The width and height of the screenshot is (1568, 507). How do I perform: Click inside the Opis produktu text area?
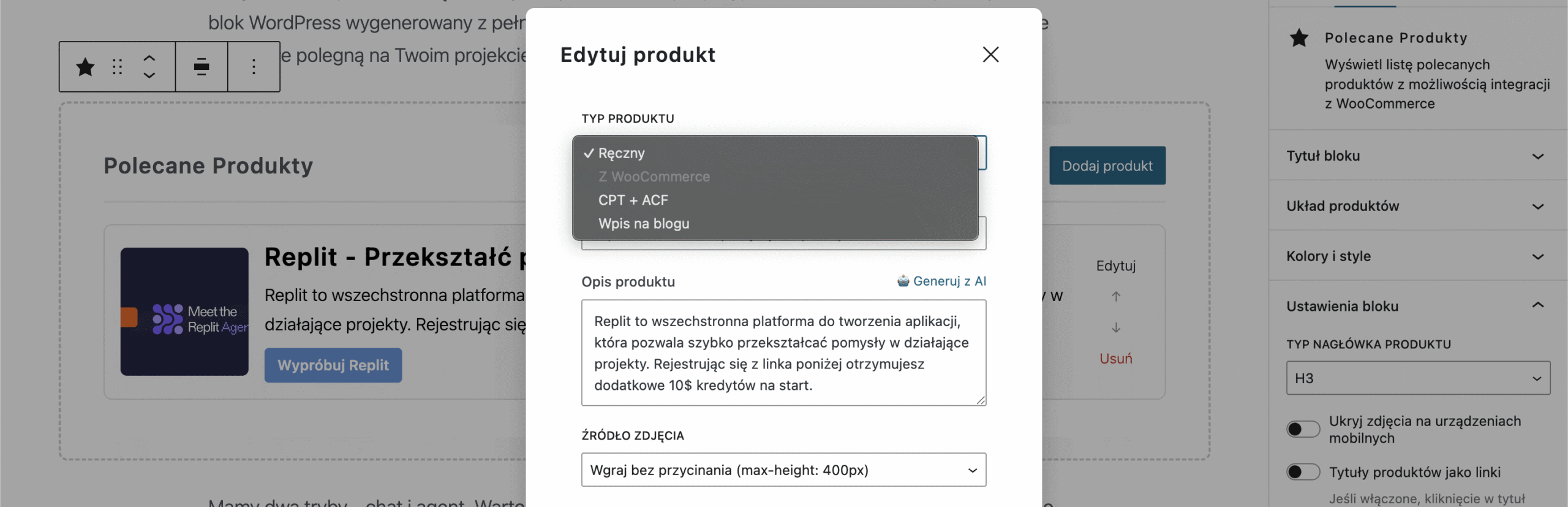(x=783, y=353)
